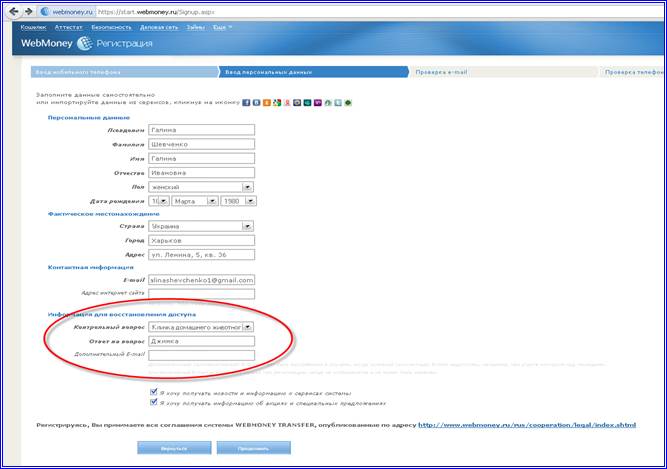Import data via the light blue service icon
This screenshot has height=469, width=667.
[x=338, y=102]
